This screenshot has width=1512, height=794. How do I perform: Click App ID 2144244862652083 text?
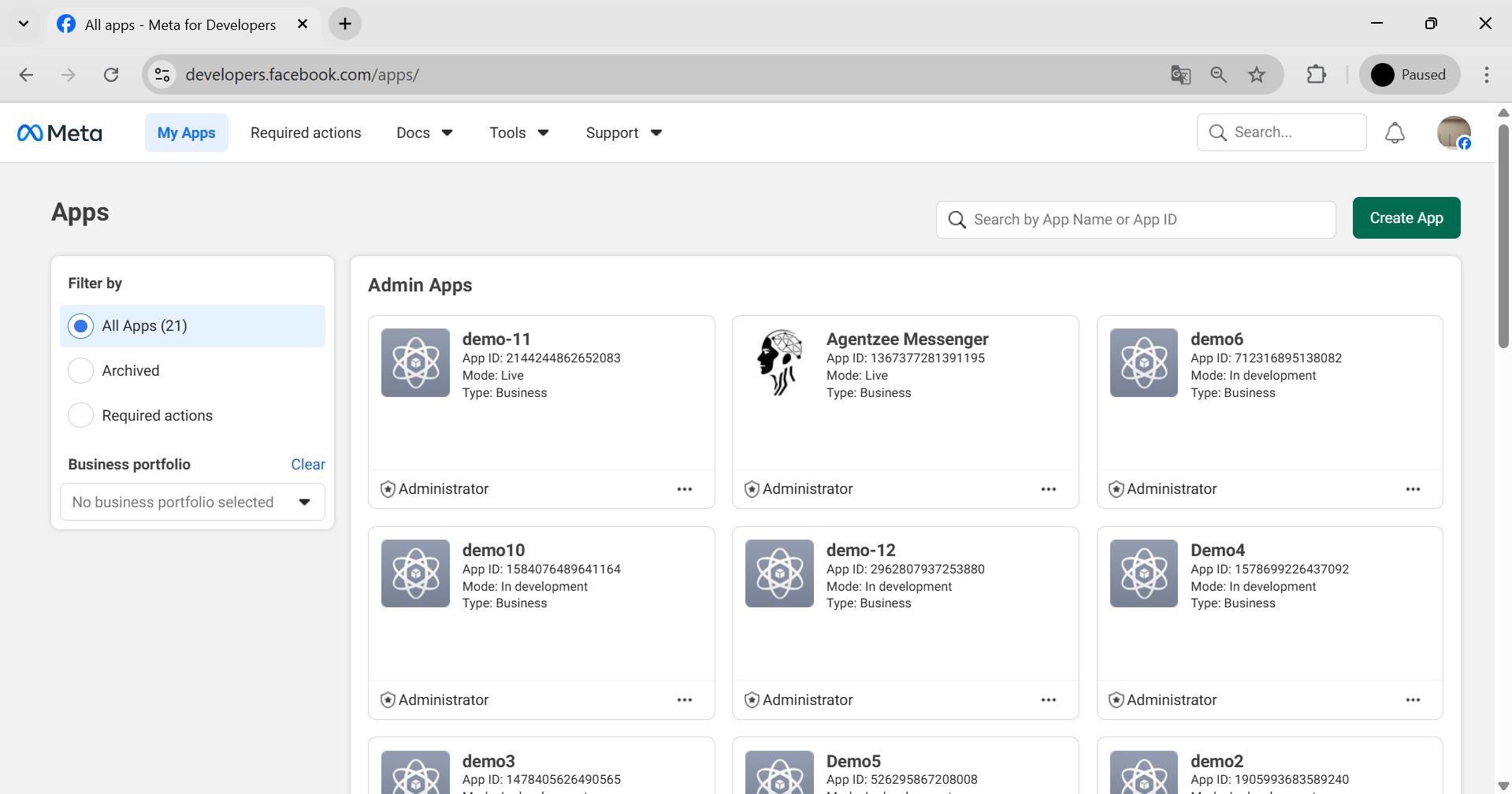(x=541, y=358)
